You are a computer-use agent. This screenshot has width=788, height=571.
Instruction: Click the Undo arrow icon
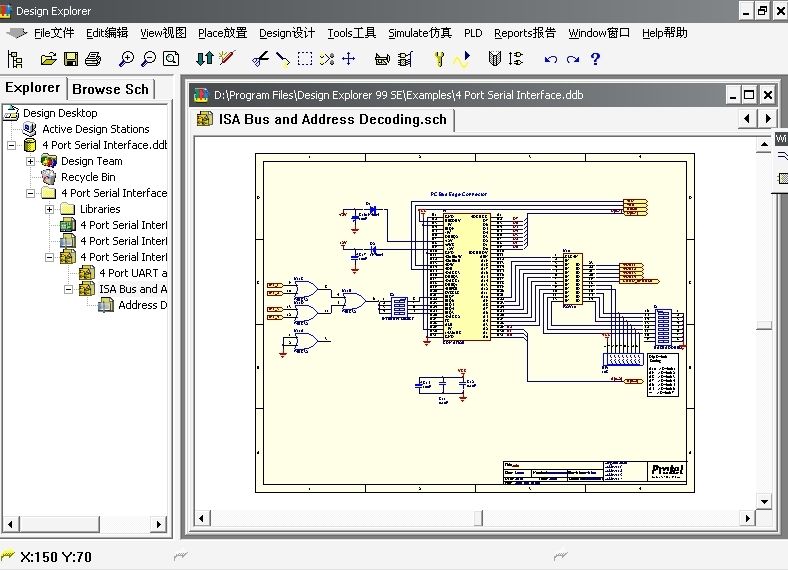[x=550, y=59]
